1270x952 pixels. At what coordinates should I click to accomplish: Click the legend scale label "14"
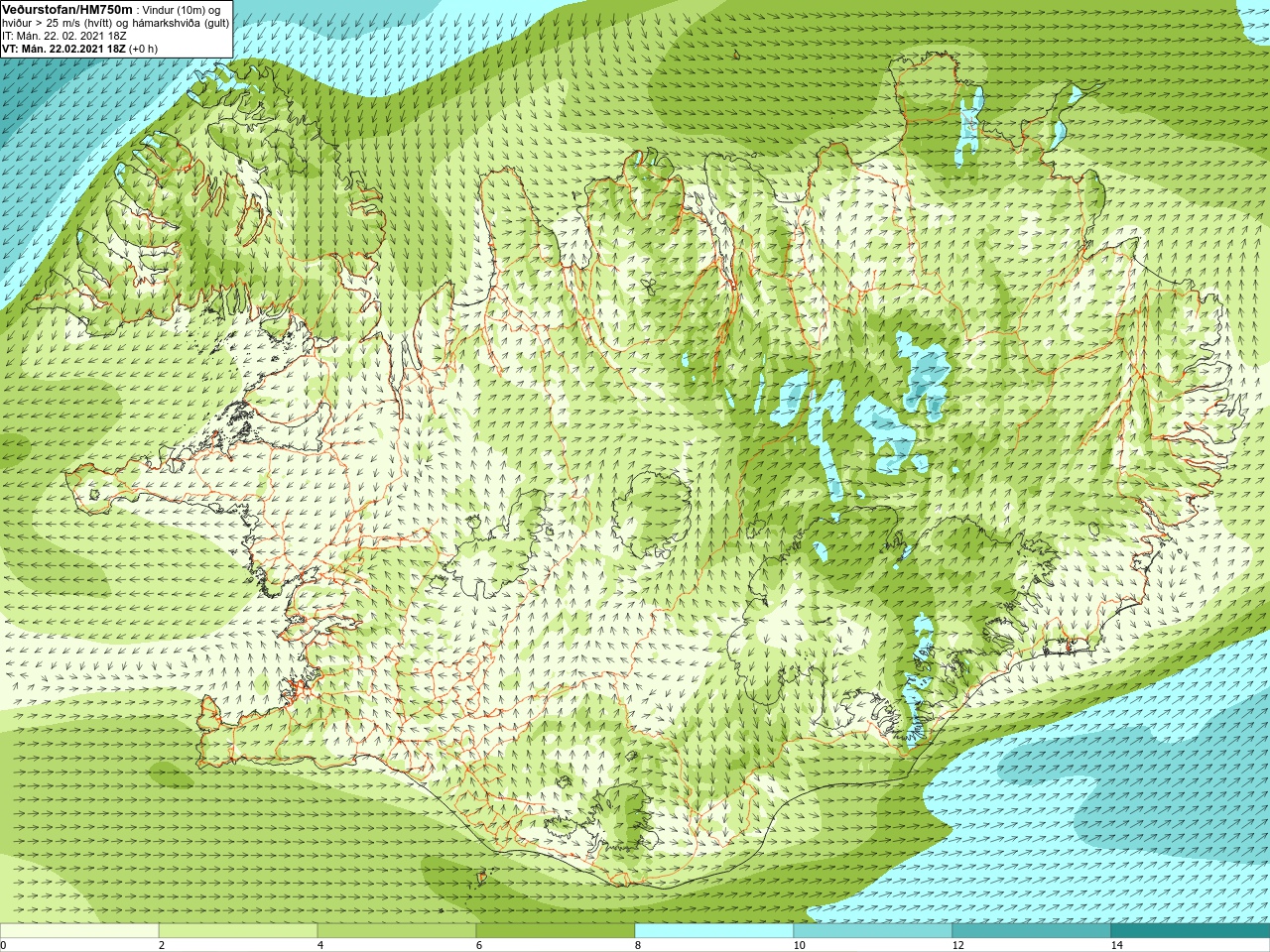(x=1116, y=945)
